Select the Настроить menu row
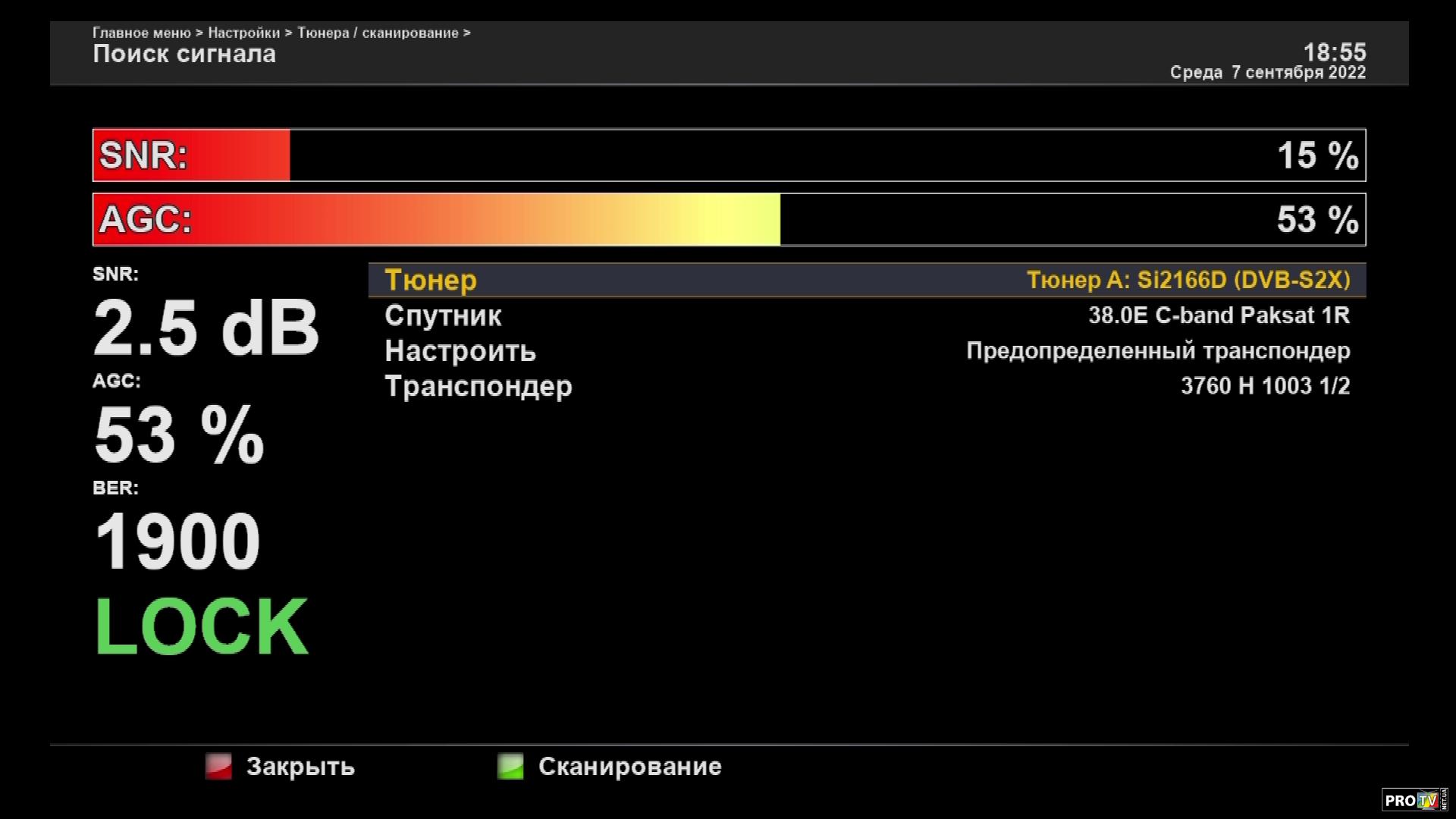Image resolution: width=1456 pixels, height=819 pixels. (x=460, y=351)
